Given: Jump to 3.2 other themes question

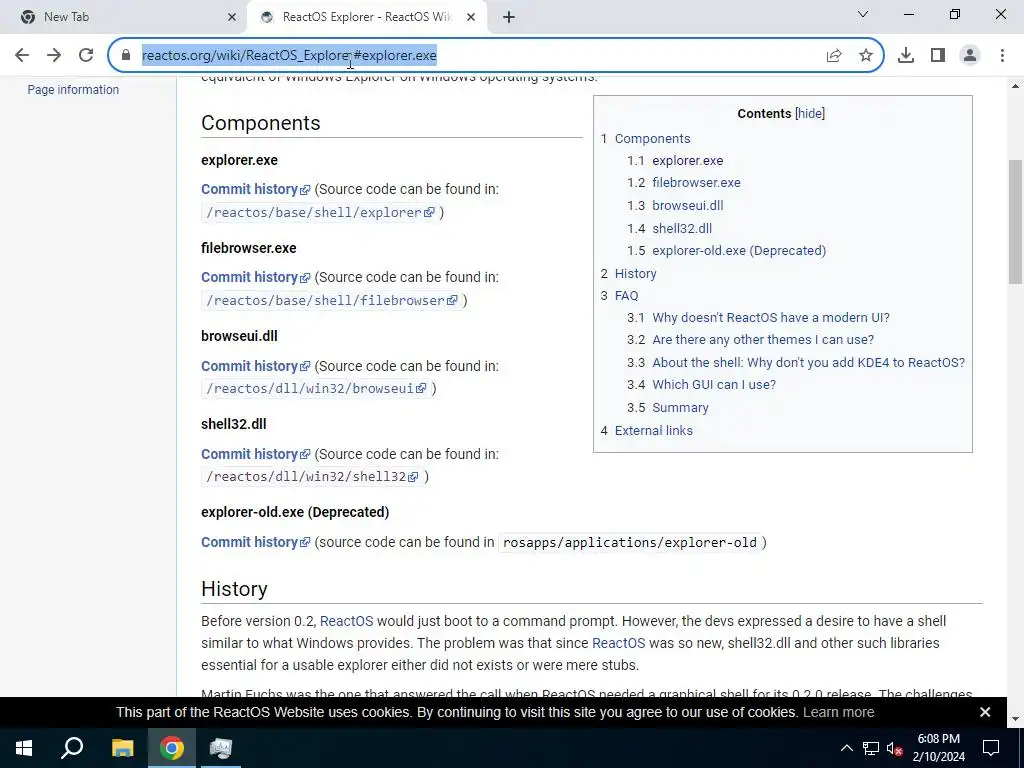Looking at the screenshot, I should tap(750, 340).
